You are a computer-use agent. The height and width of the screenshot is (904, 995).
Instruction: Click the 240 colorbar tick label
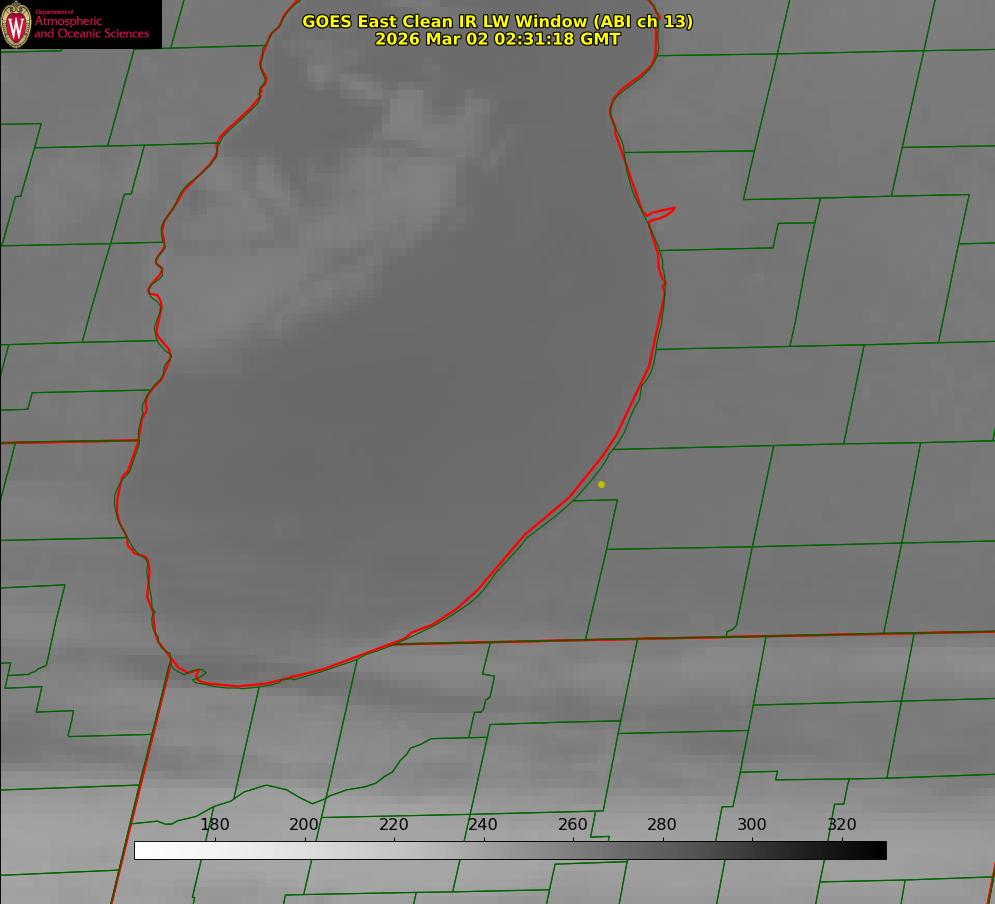483,825
